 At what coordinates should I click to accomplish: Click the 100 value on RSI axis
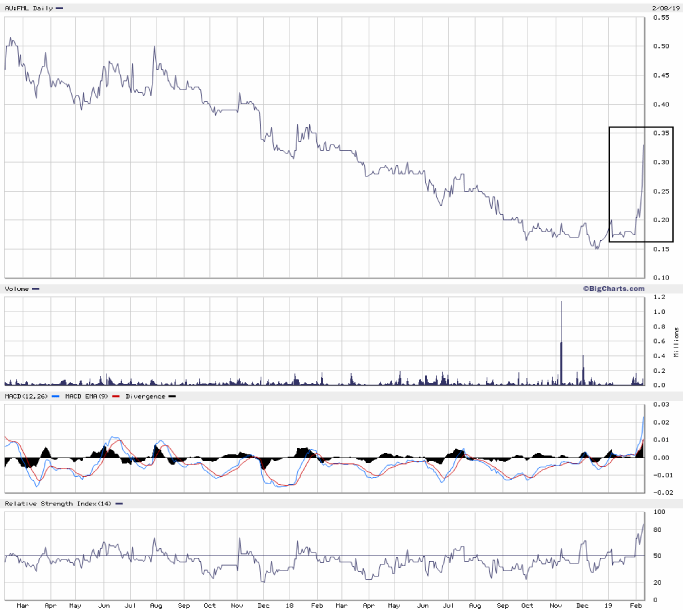660,512
